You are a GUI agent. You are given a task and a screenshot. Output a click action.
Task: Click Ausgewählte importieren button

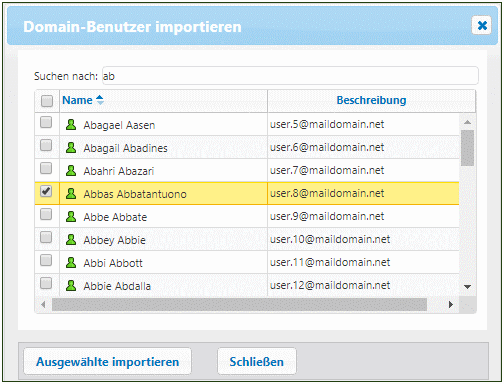pos(107,362)
